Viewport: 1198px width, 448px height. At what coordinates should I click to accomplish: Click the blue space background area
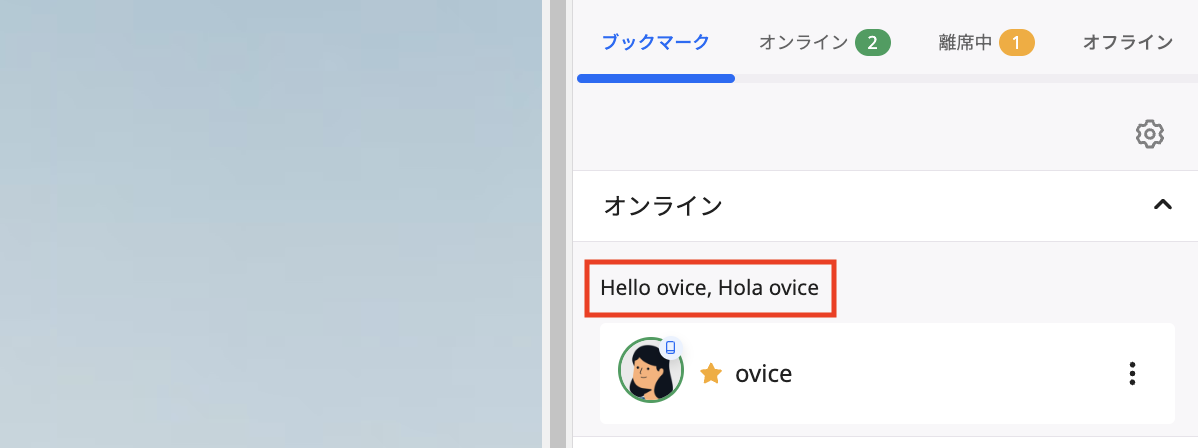point(270,224)
